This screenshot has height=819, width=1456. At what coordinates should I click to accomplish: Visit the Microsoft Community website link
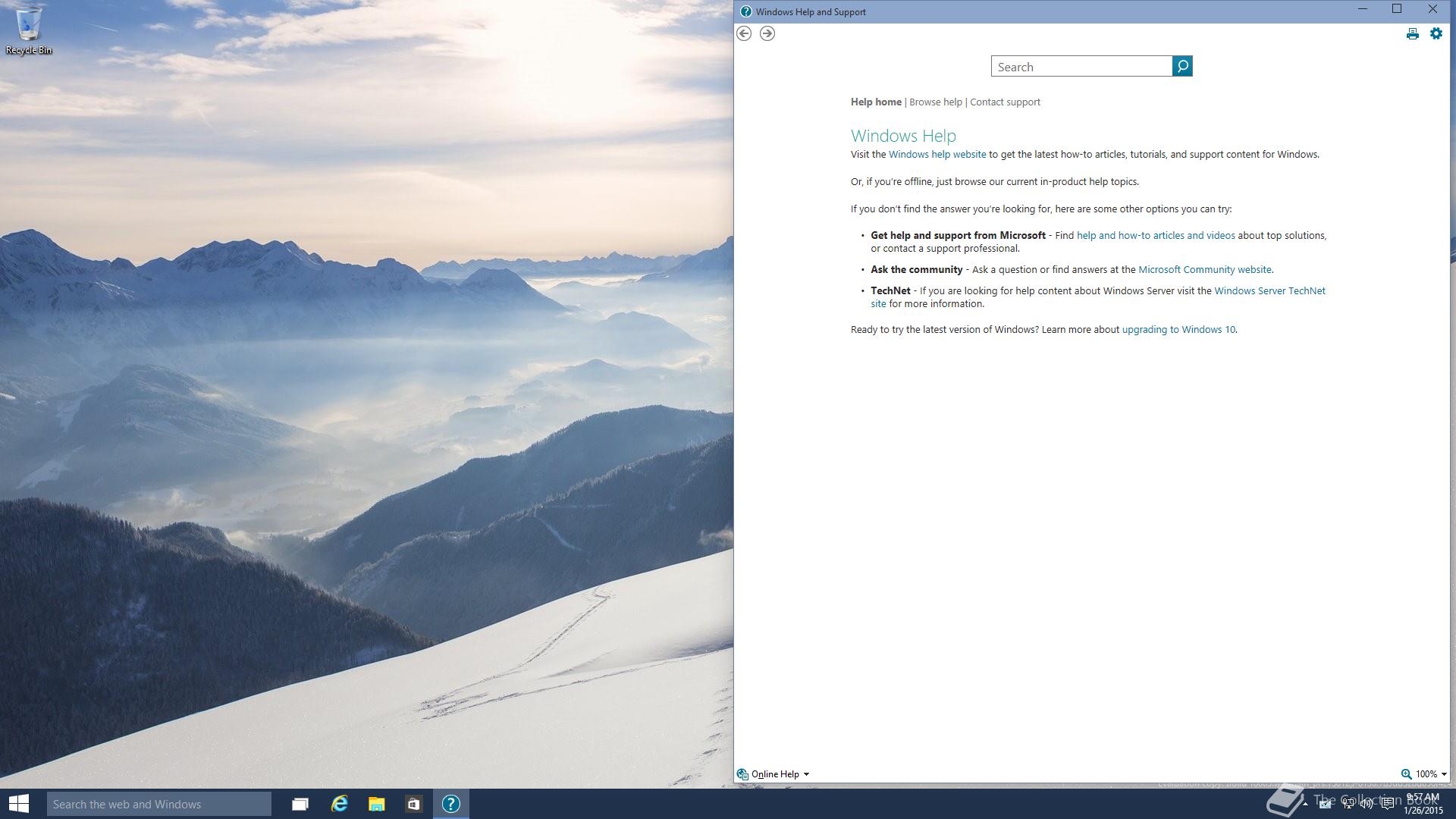coord(1205,270)
